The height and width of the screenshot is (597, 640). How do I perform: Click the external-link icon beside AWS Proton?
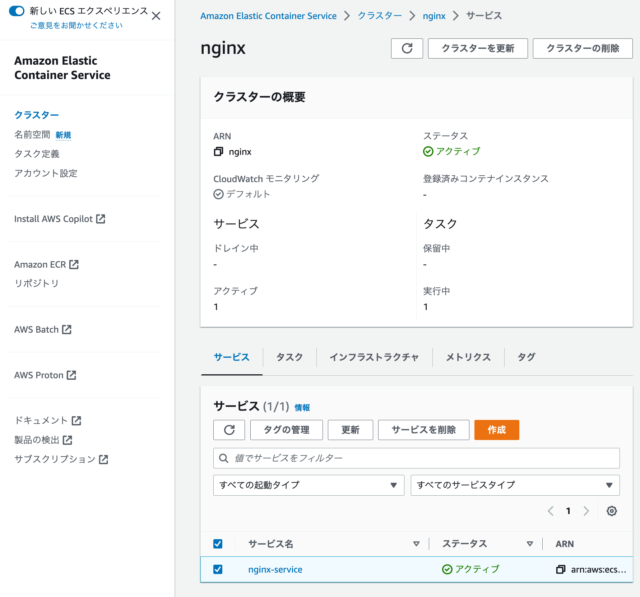click(71, 375)
